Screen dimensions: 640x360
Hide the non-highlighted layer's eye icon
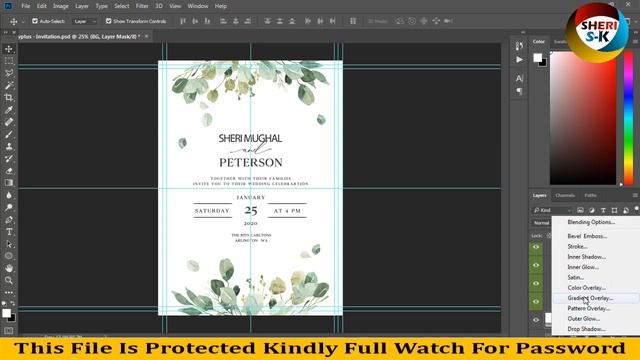536,320
